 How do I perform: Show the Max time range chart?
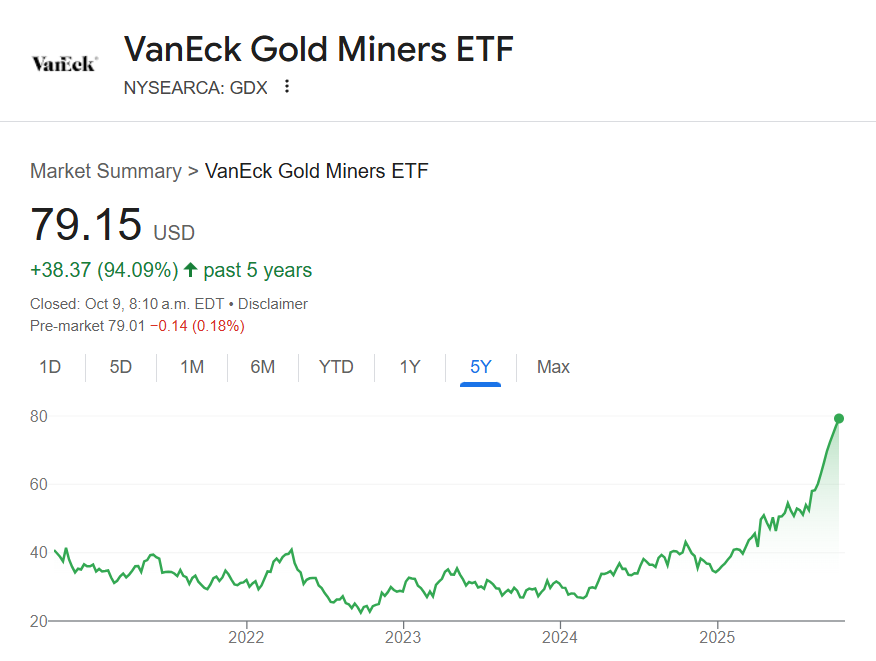point(553,367)
